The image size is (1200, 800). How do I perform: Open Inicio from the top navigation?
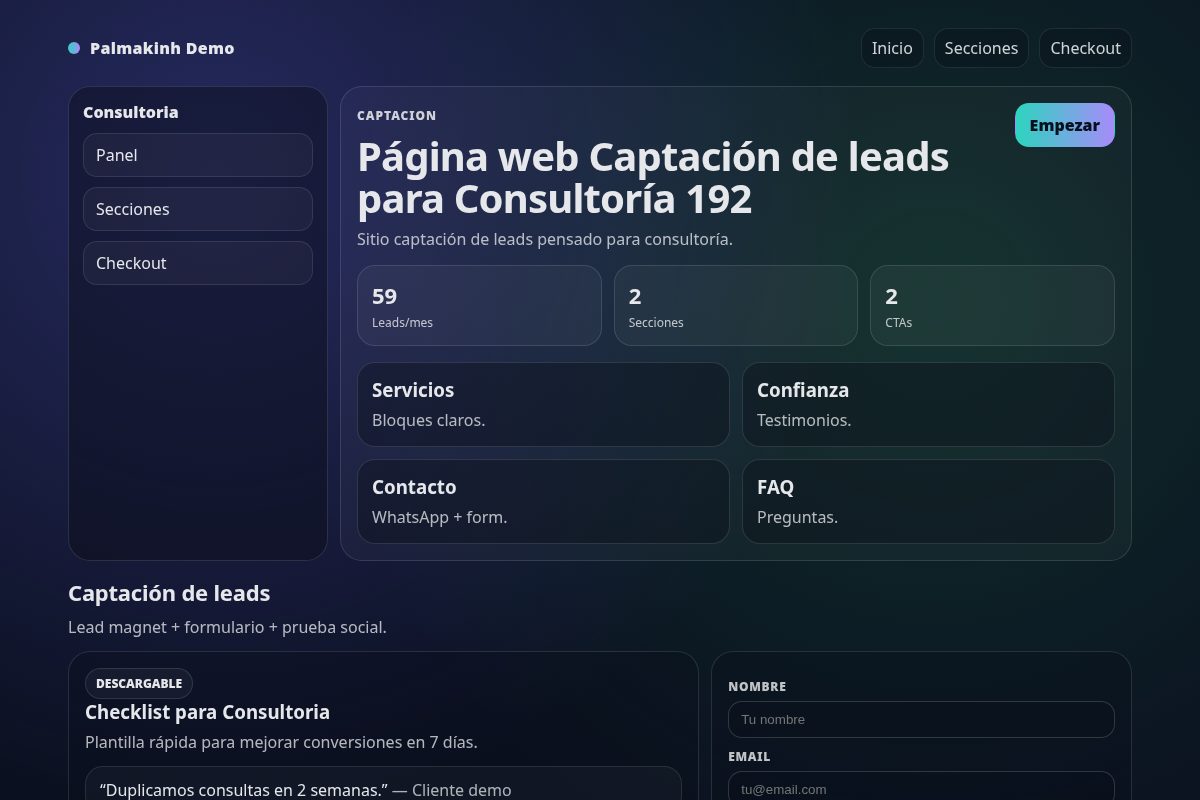point(892,47)
